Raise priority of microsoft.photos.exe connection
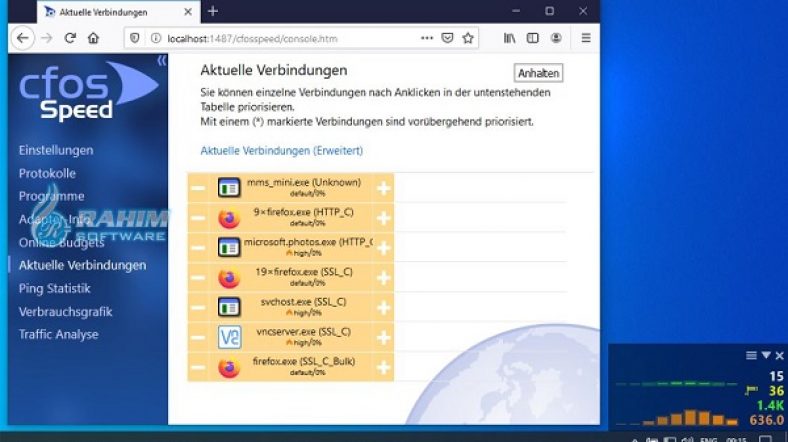This screenshot has height=442, width=788. (383, 248)
